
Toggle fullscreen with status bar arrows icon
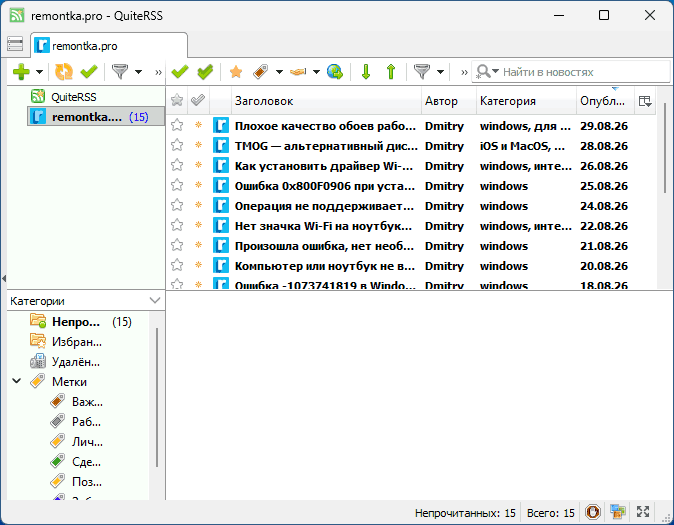(643, 512)
